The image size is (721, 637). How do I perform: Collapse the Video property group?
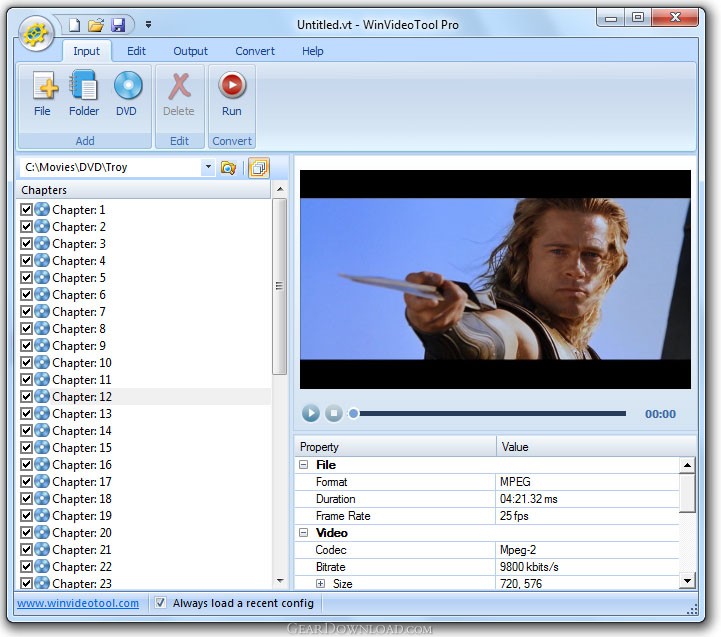(303, 533)
